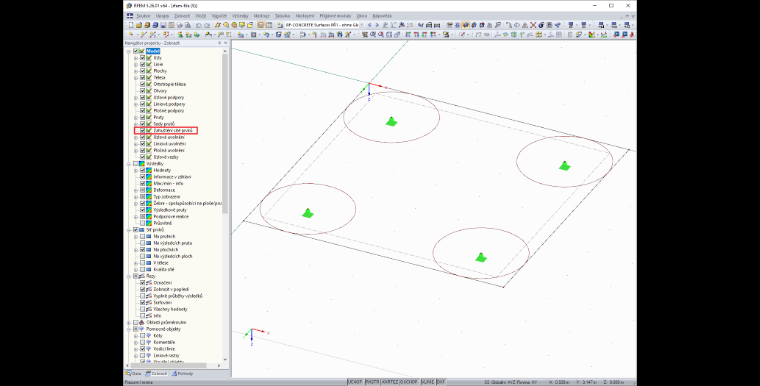Click the RFEM app icon in menu bar
760x386 pixels.
129,16
